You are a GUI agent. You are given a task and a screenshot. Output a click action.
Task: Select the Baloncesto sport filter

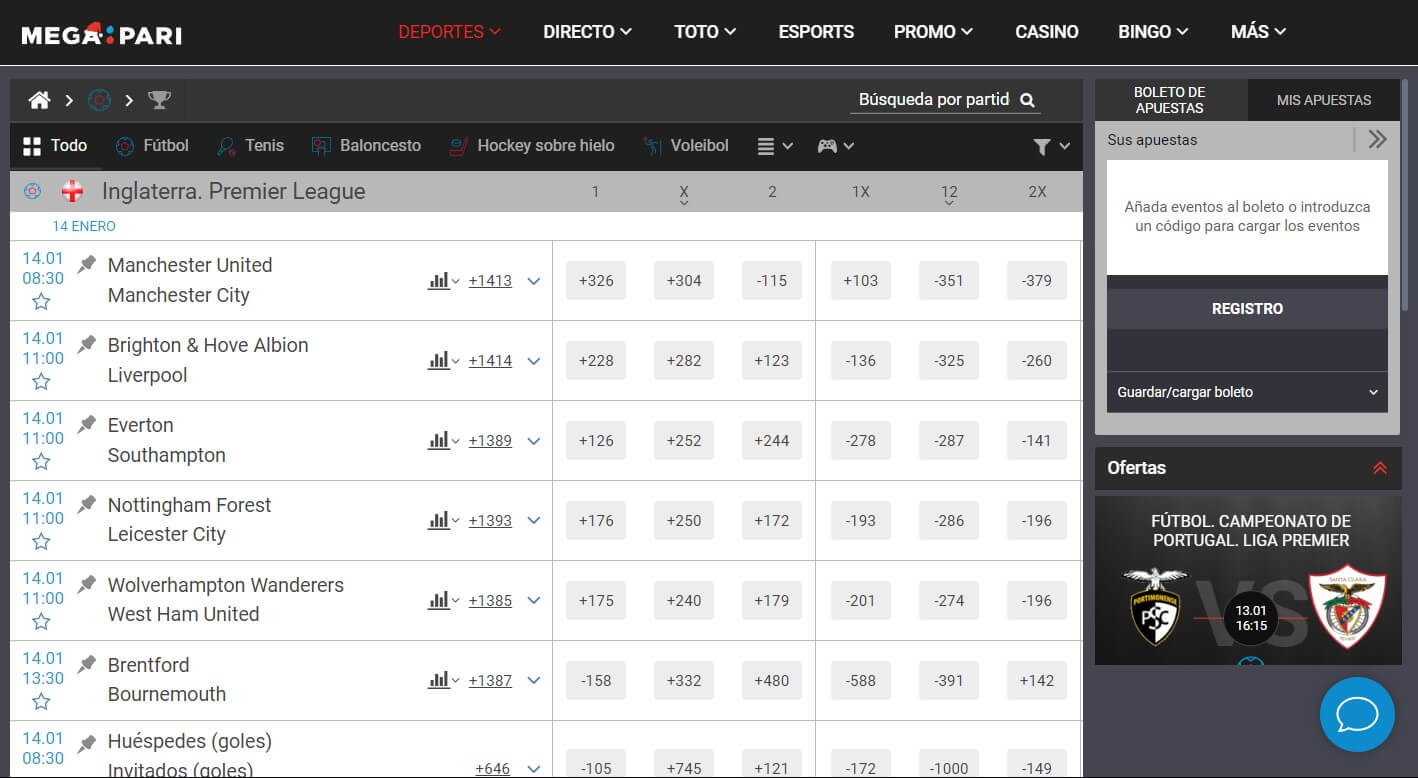point(366,146)
